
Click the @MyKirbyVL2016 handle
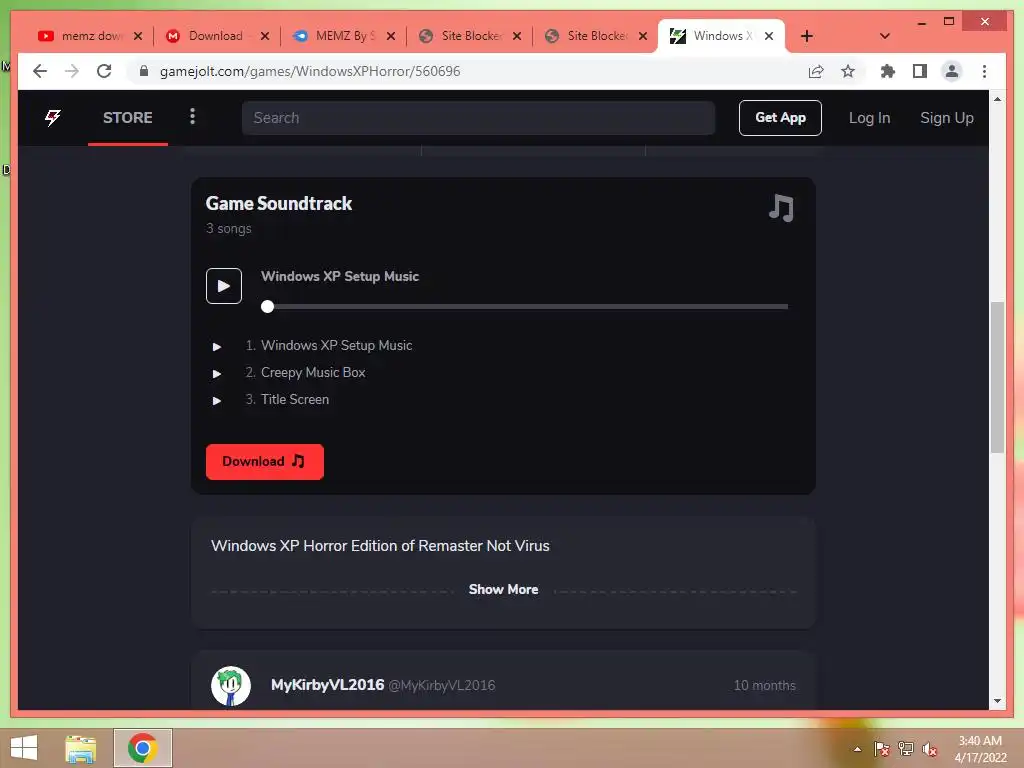(441, 686)
